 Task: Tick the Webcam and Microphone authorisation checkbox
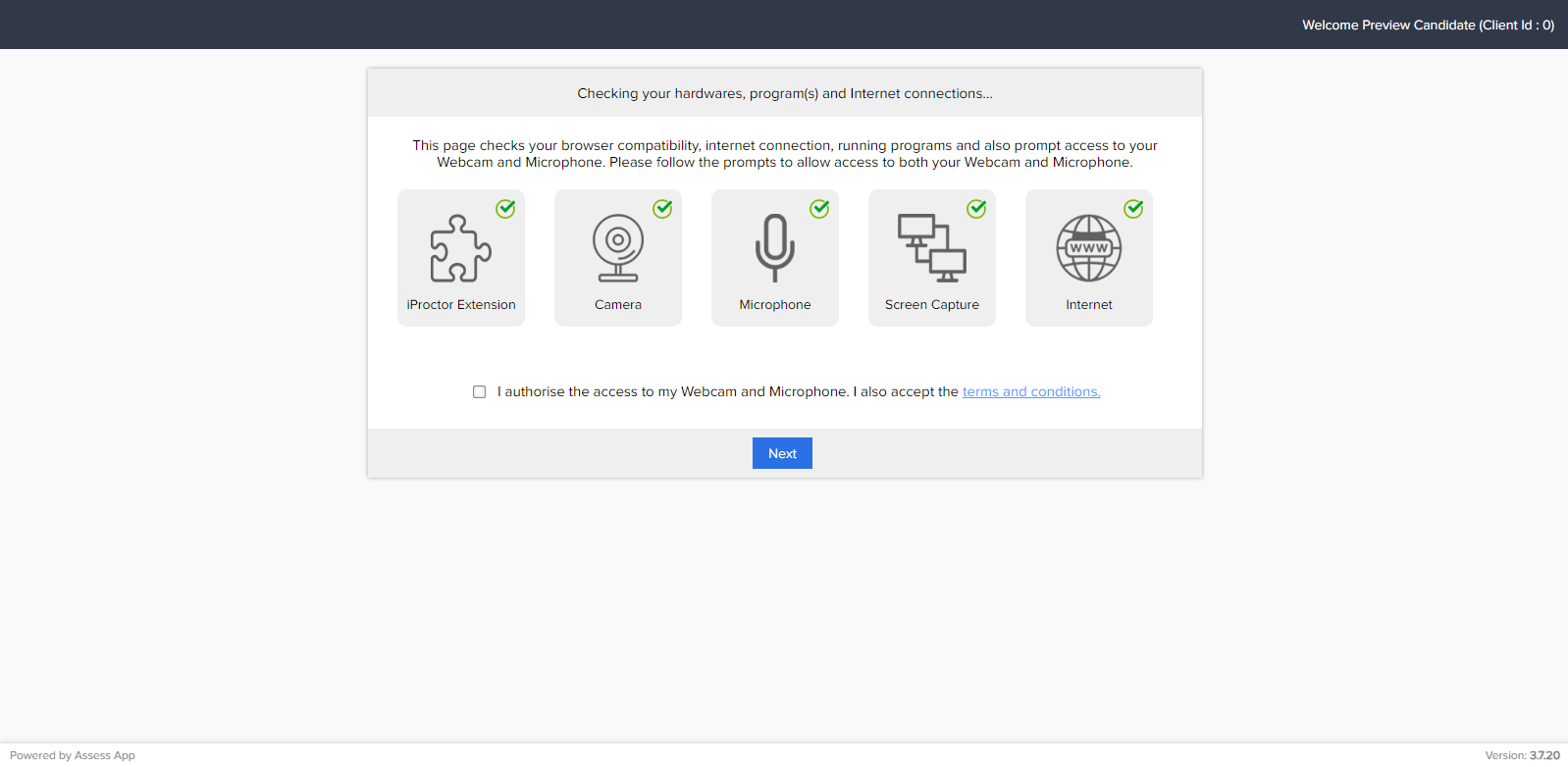click(479, 391)
